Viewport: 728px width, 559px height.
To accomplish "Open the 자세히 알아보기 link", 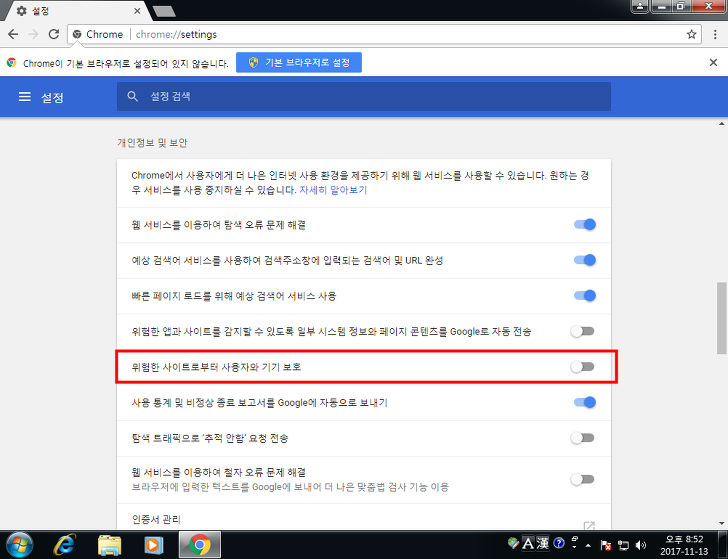I will click(333, 190).
